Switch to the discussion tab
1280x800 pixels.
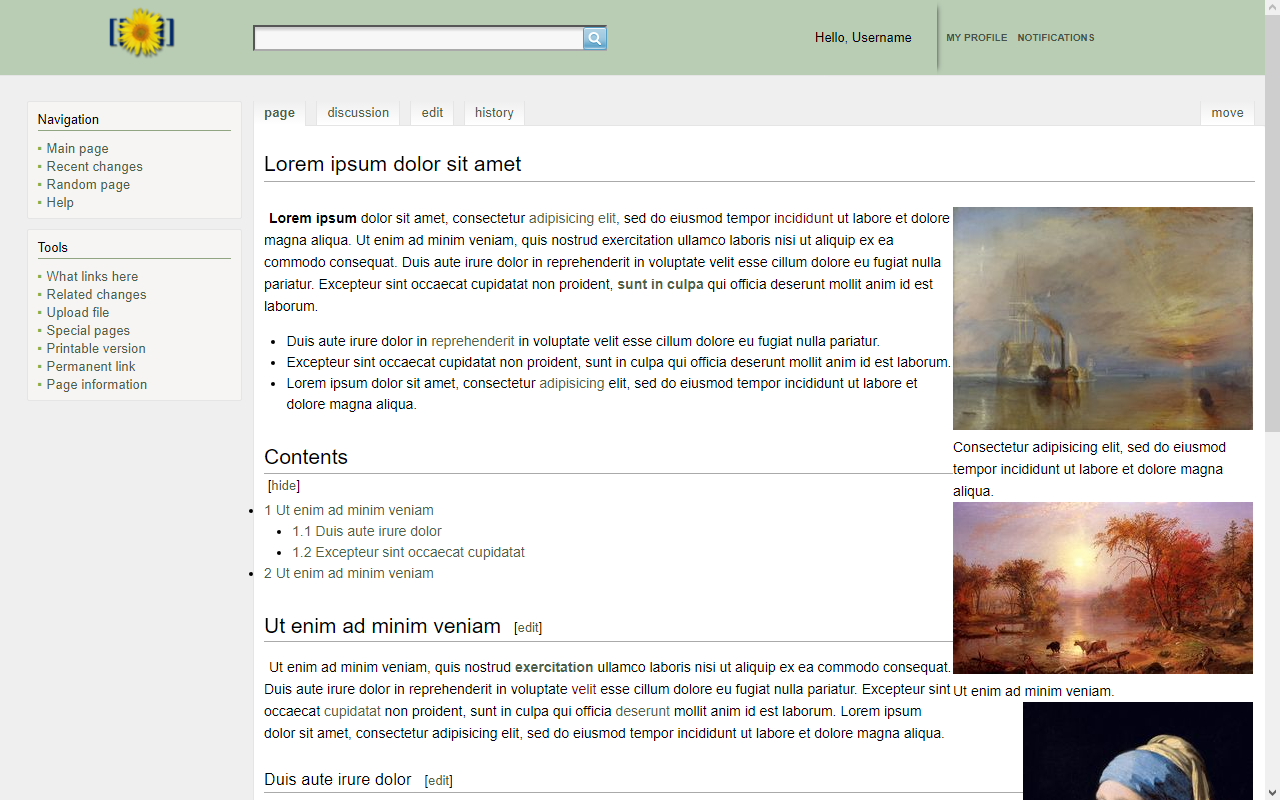tap(358, 113)
